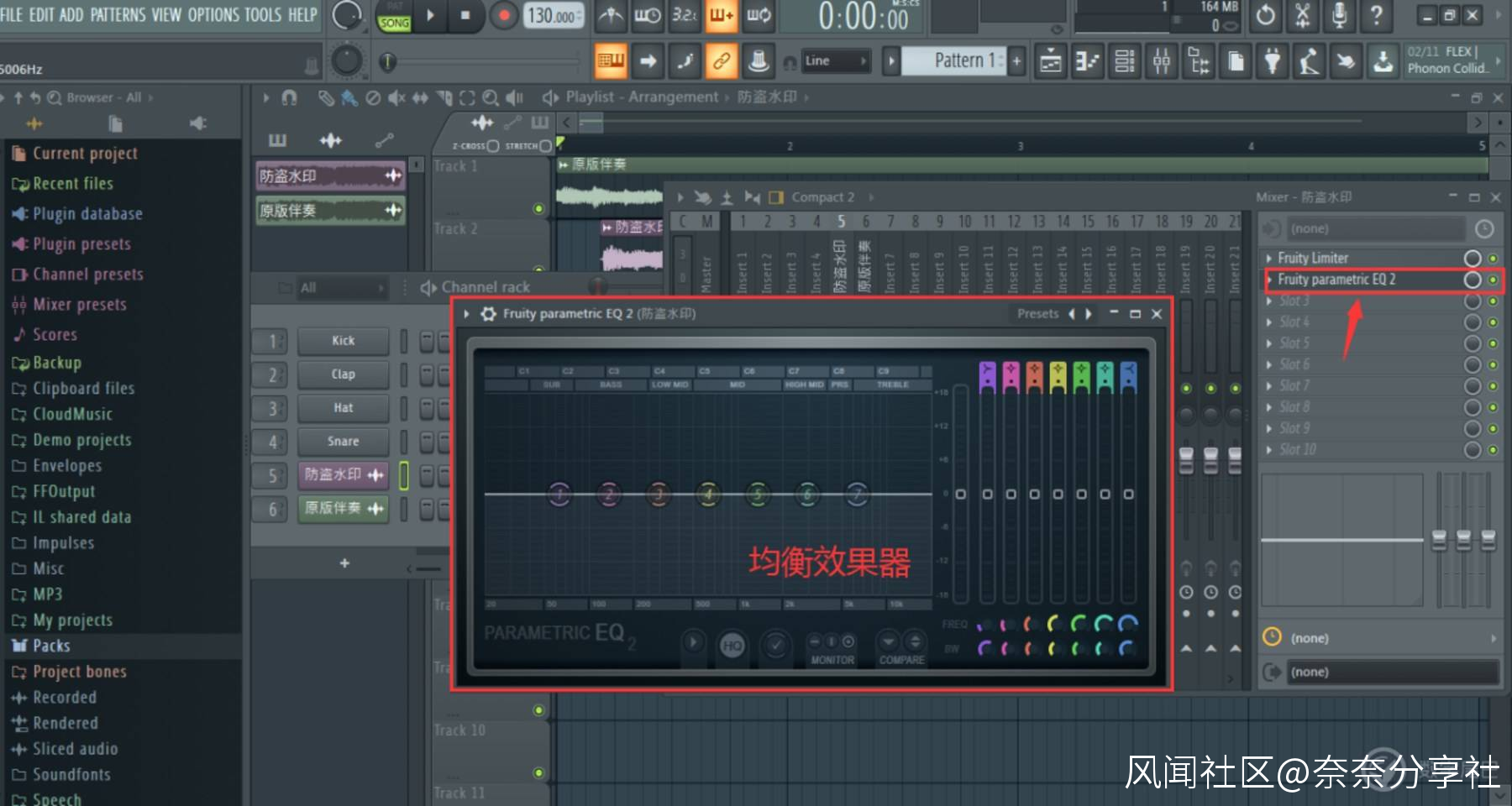
Task: Toggle HQ mode in Parametric EQ 2
Action: coord(732,645)
